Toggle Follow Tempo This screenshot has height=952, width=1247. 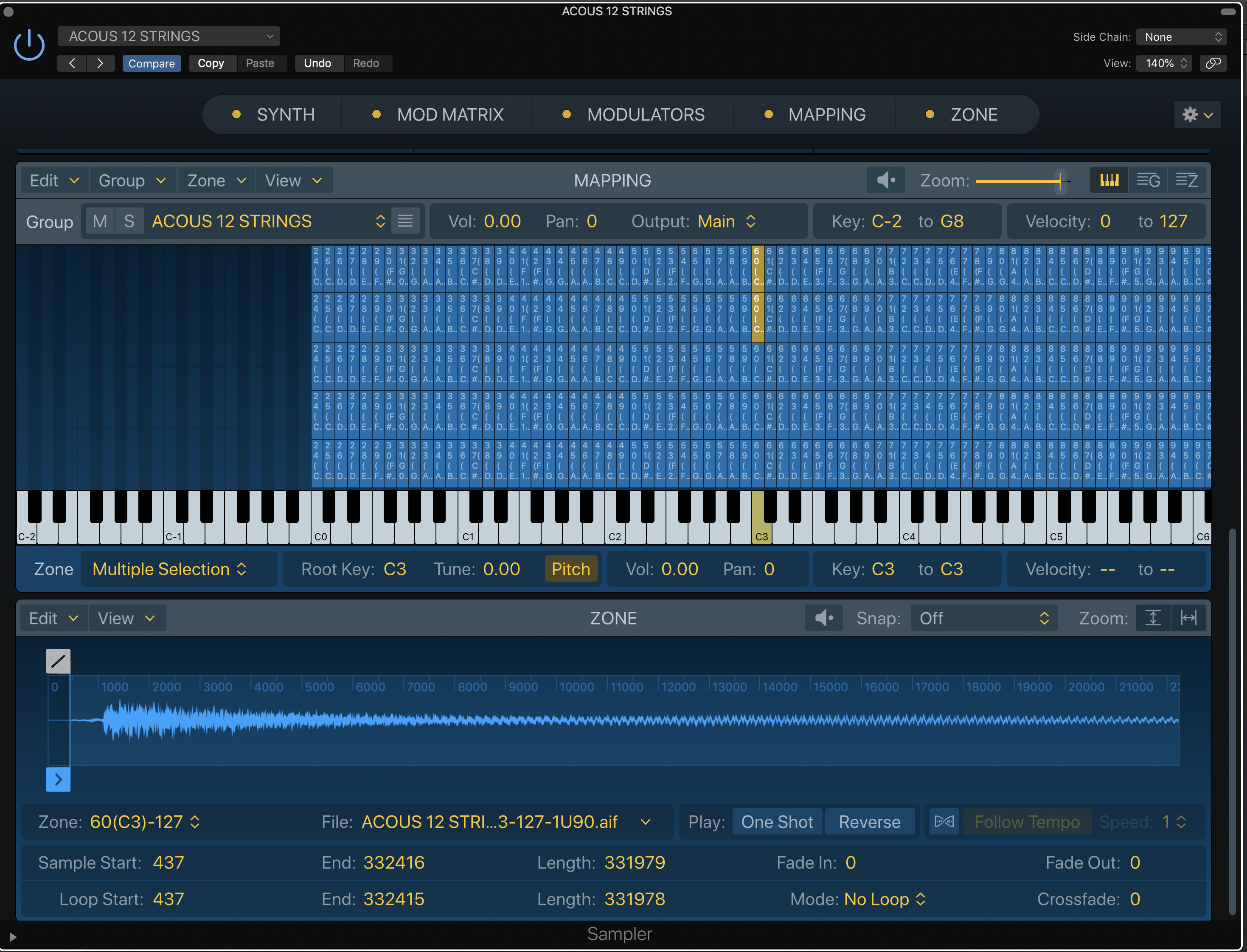[1027, 822]
